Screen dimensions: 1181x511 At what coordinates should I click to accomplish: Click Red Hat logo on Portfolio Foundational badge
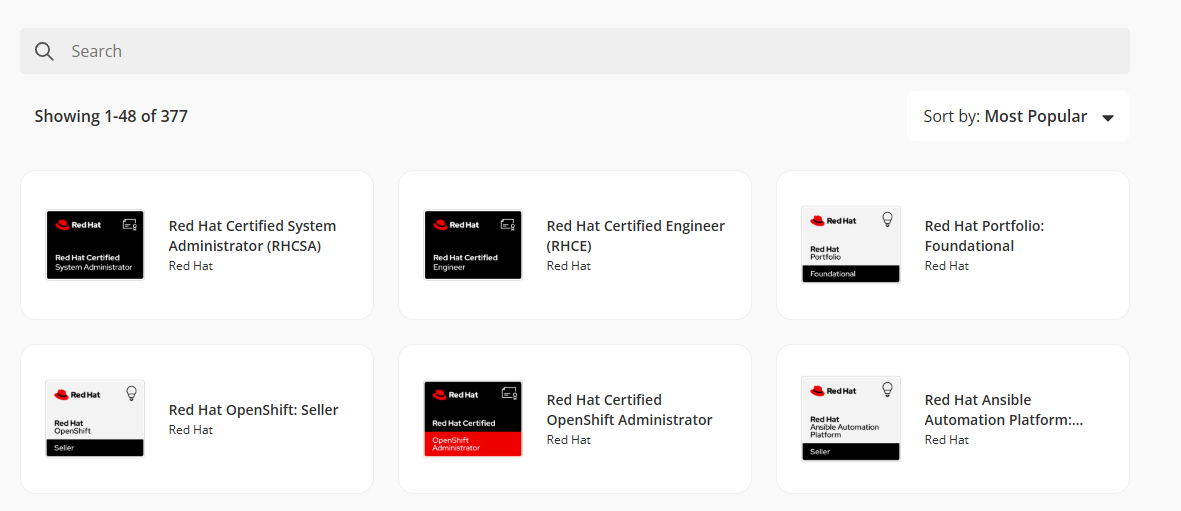834,221
